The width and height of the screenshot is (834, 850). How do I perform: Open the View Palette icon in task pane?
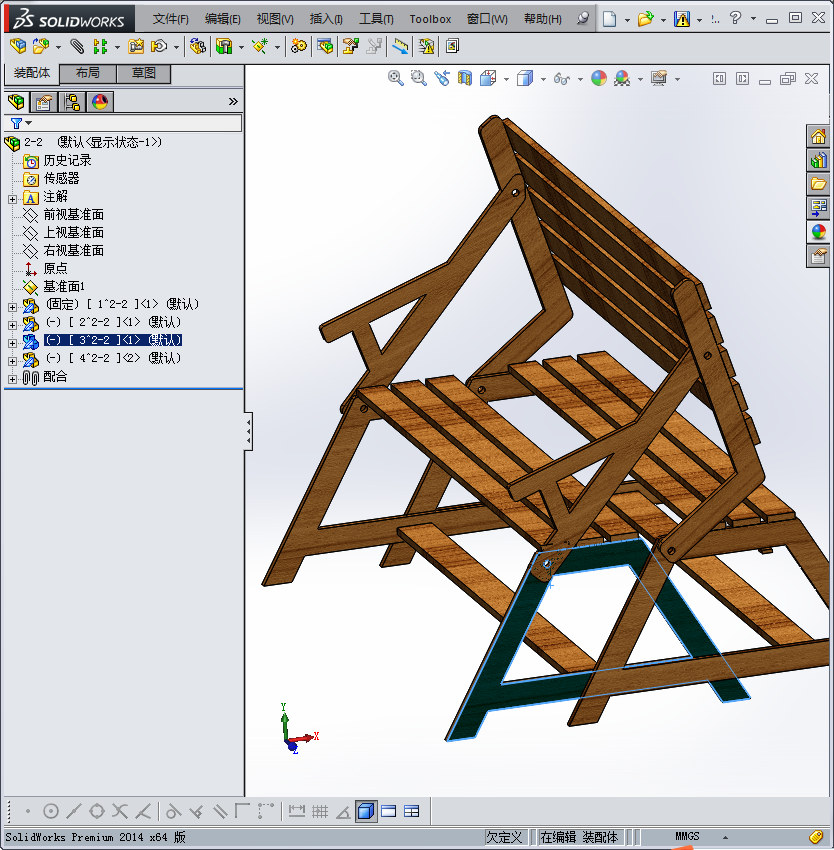818,208
